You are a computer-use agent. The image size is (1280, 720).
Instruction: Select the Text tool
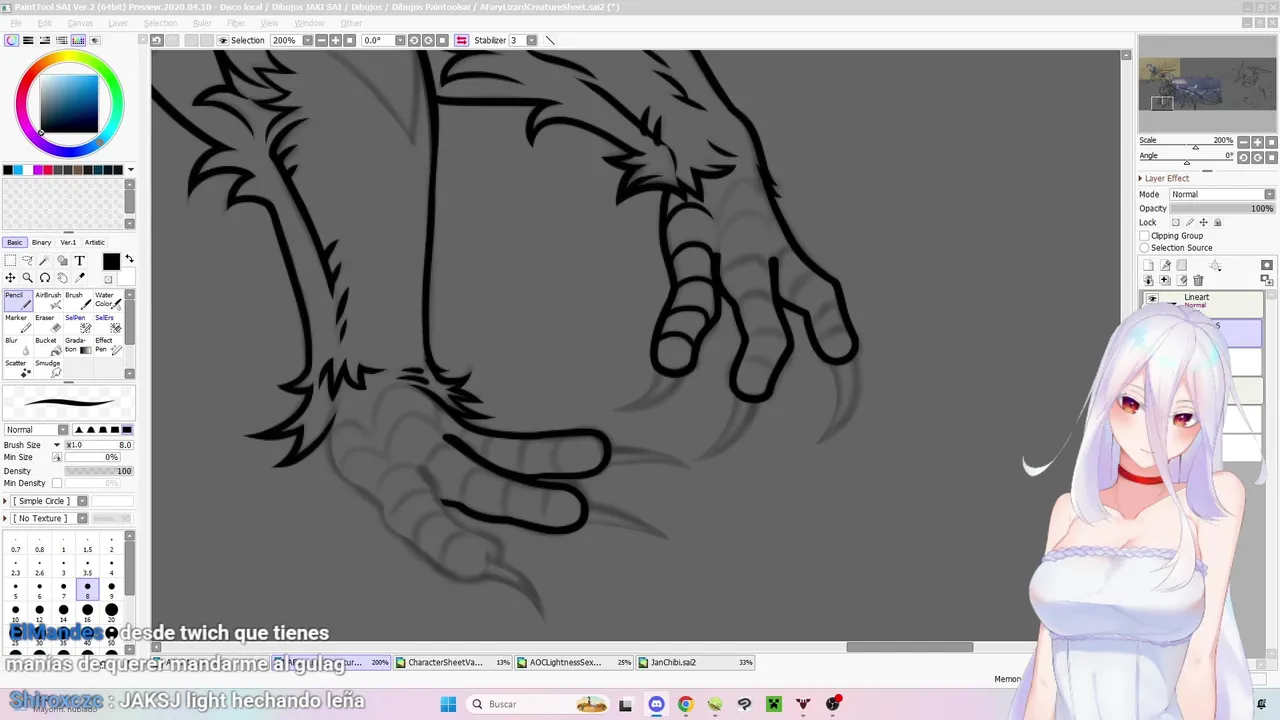[80, 260]
